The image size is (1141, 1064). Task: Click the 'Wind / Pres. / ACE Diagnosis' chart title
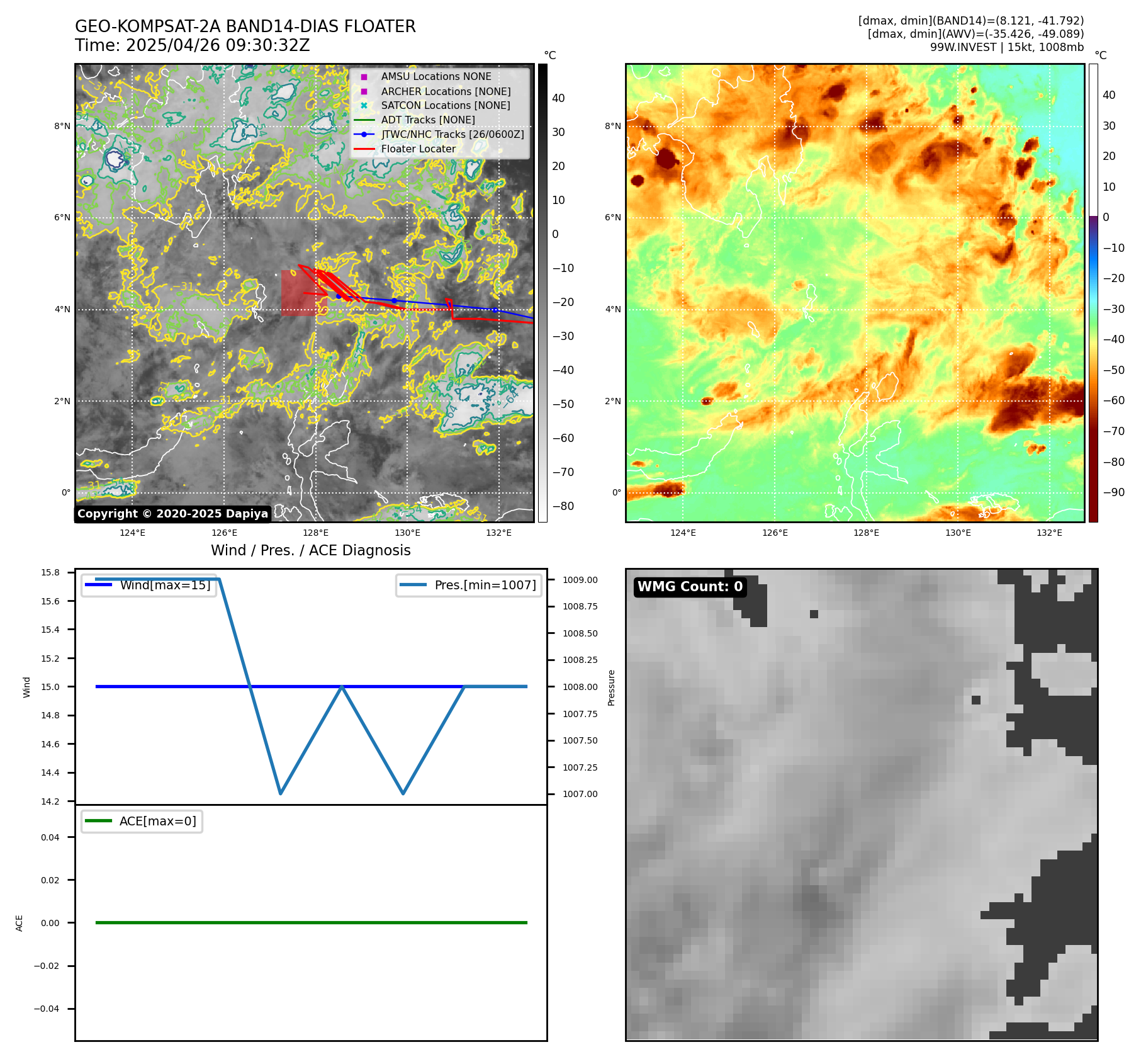coord(311,550)
